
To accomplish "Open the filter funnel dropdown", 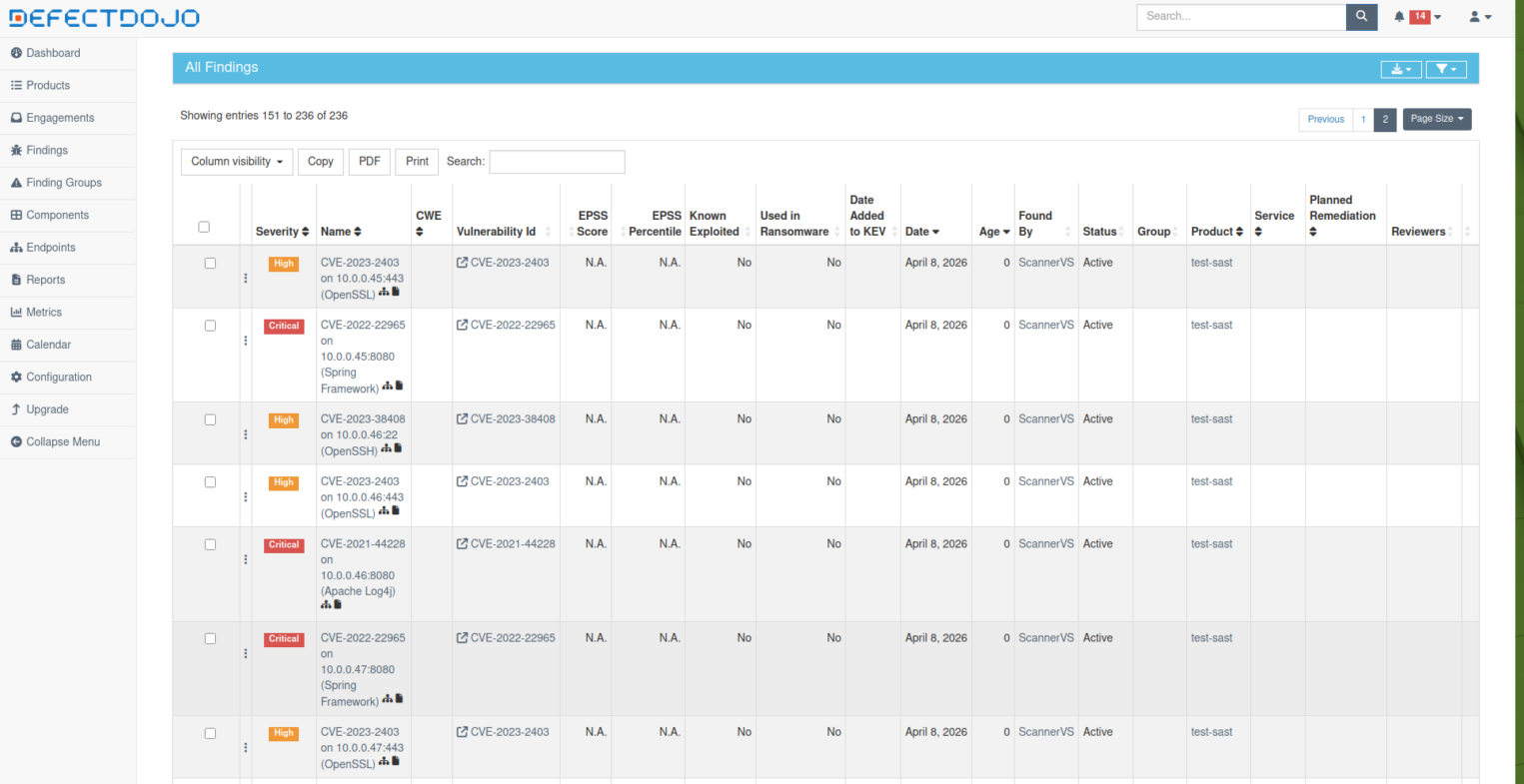I will click(1446, 69).
